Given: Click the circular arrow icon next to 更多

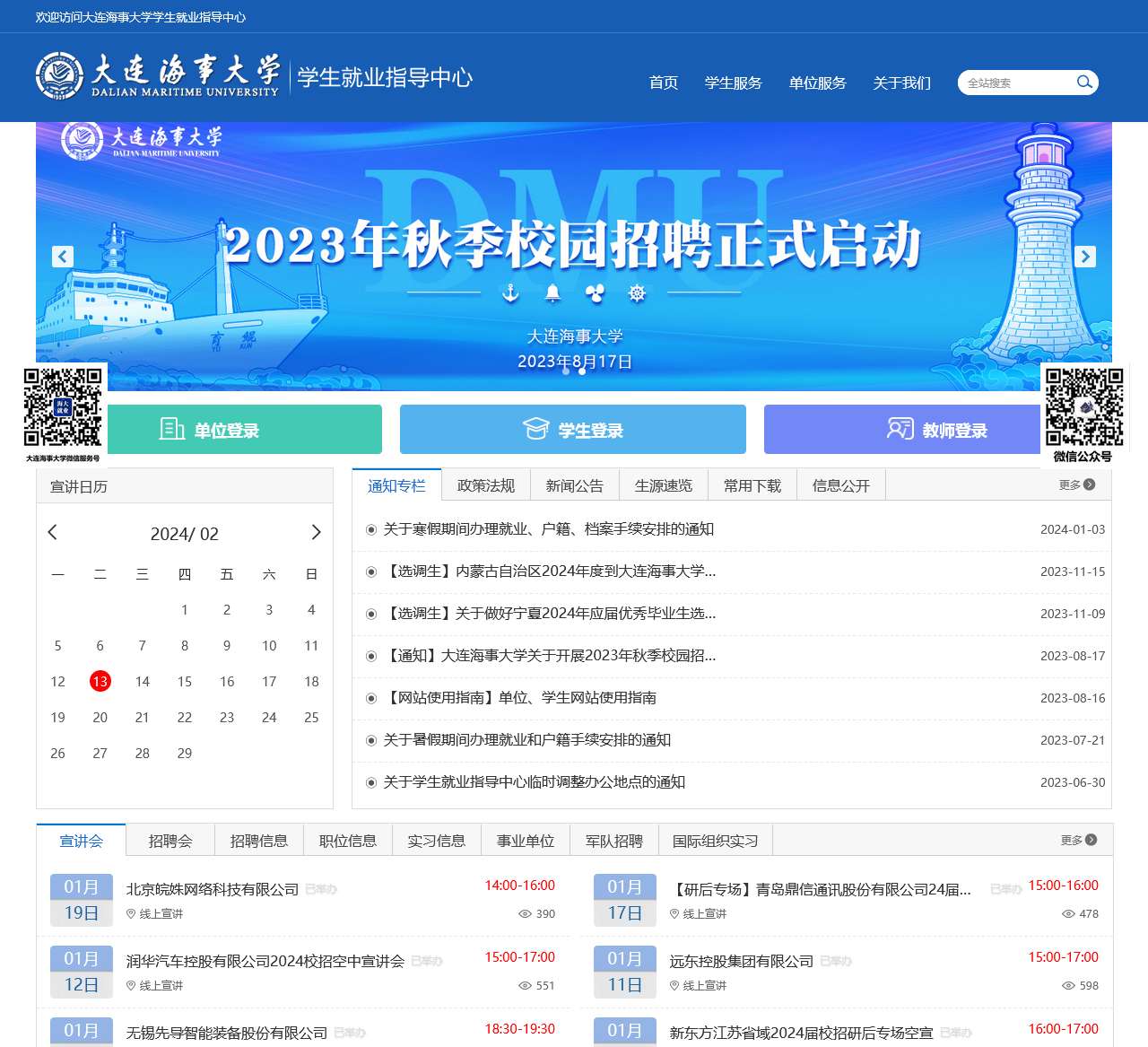Looking at the screenshot, I should [x=1090, y=484].
